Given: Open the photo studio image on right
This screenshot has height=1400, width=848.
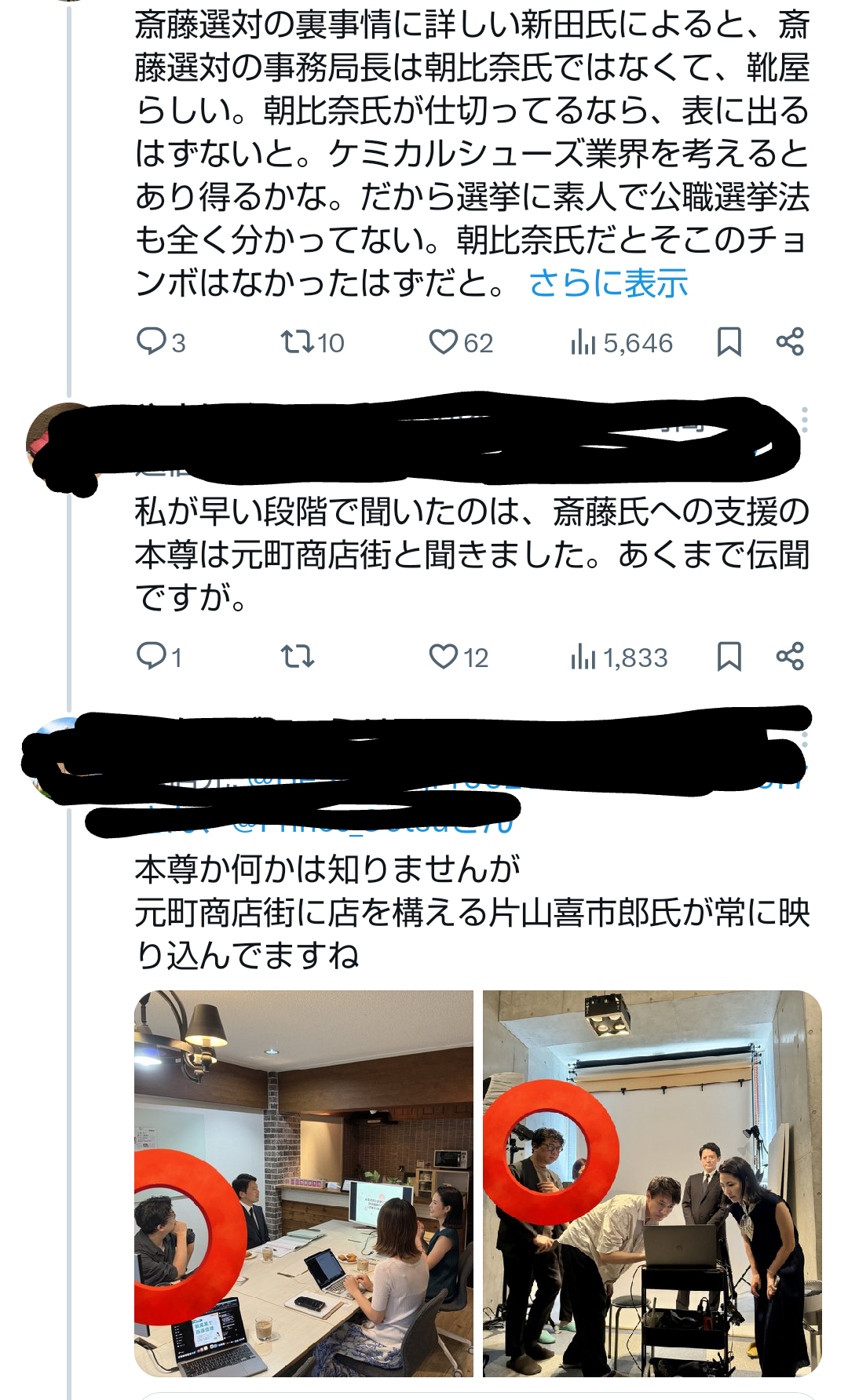Looking at the screenshot, I should click(652, 1183).
